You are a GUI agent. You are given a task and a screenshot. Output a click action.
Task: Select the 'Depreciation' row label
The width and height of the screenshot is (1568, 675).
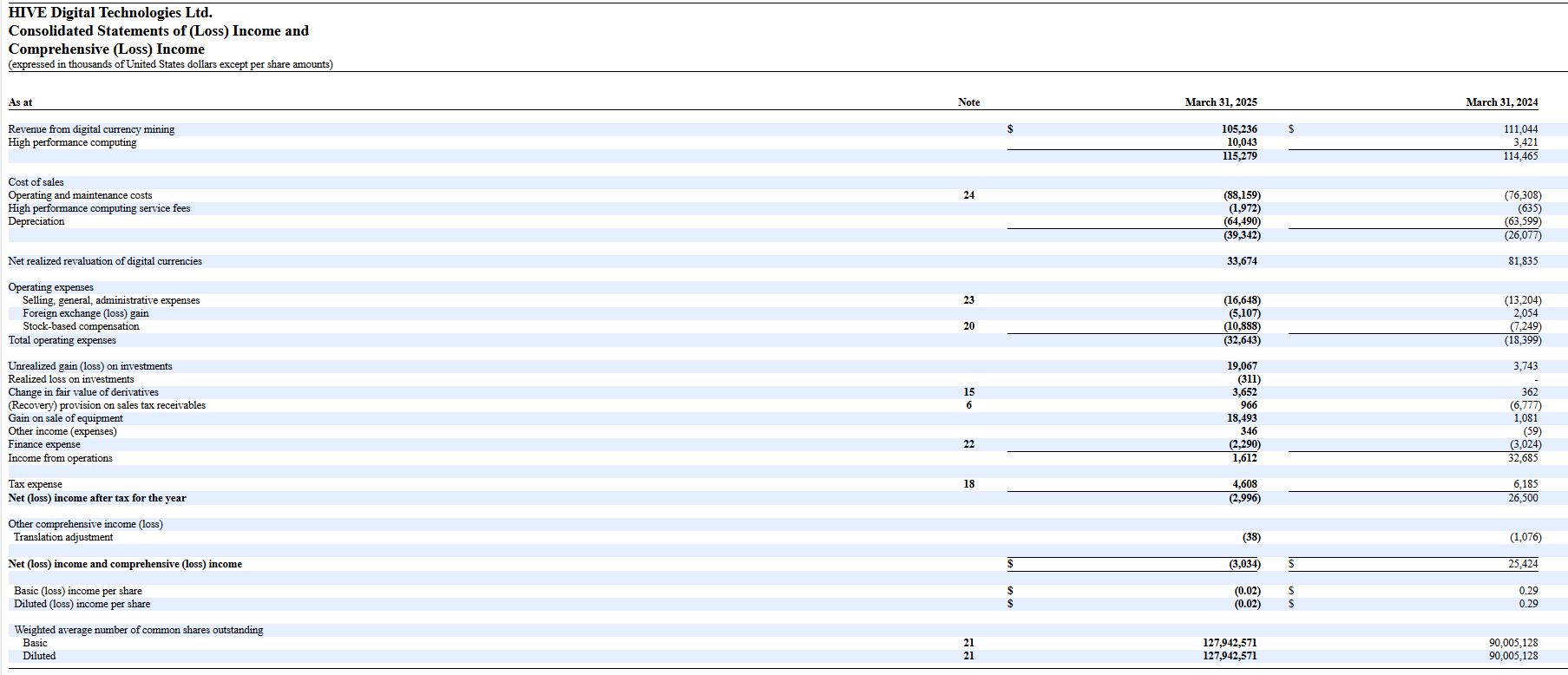36,221
